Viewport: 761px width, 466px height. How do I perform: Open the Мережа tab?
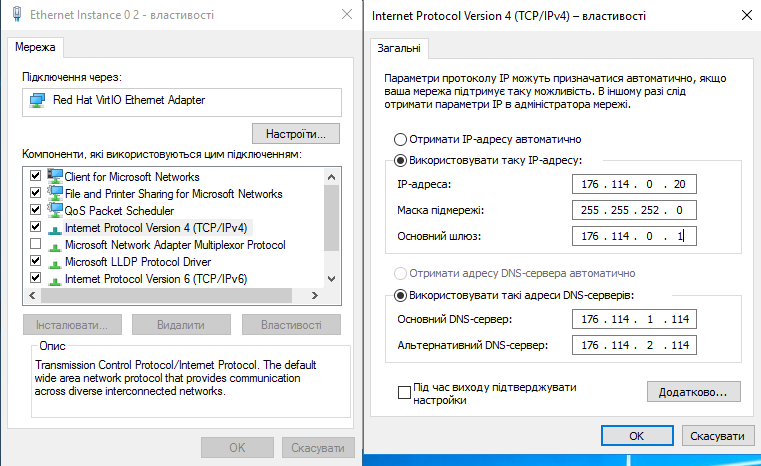click(35, 47)
